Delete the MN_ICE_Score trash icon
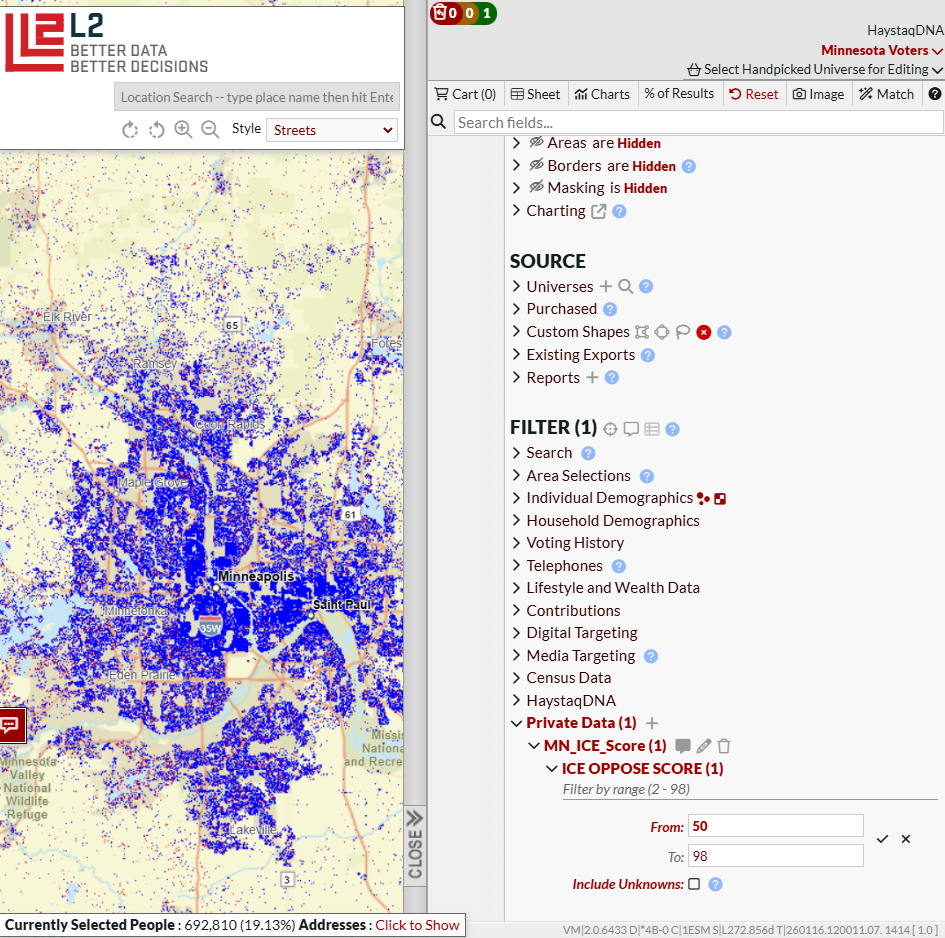 (x=724, y=746)
